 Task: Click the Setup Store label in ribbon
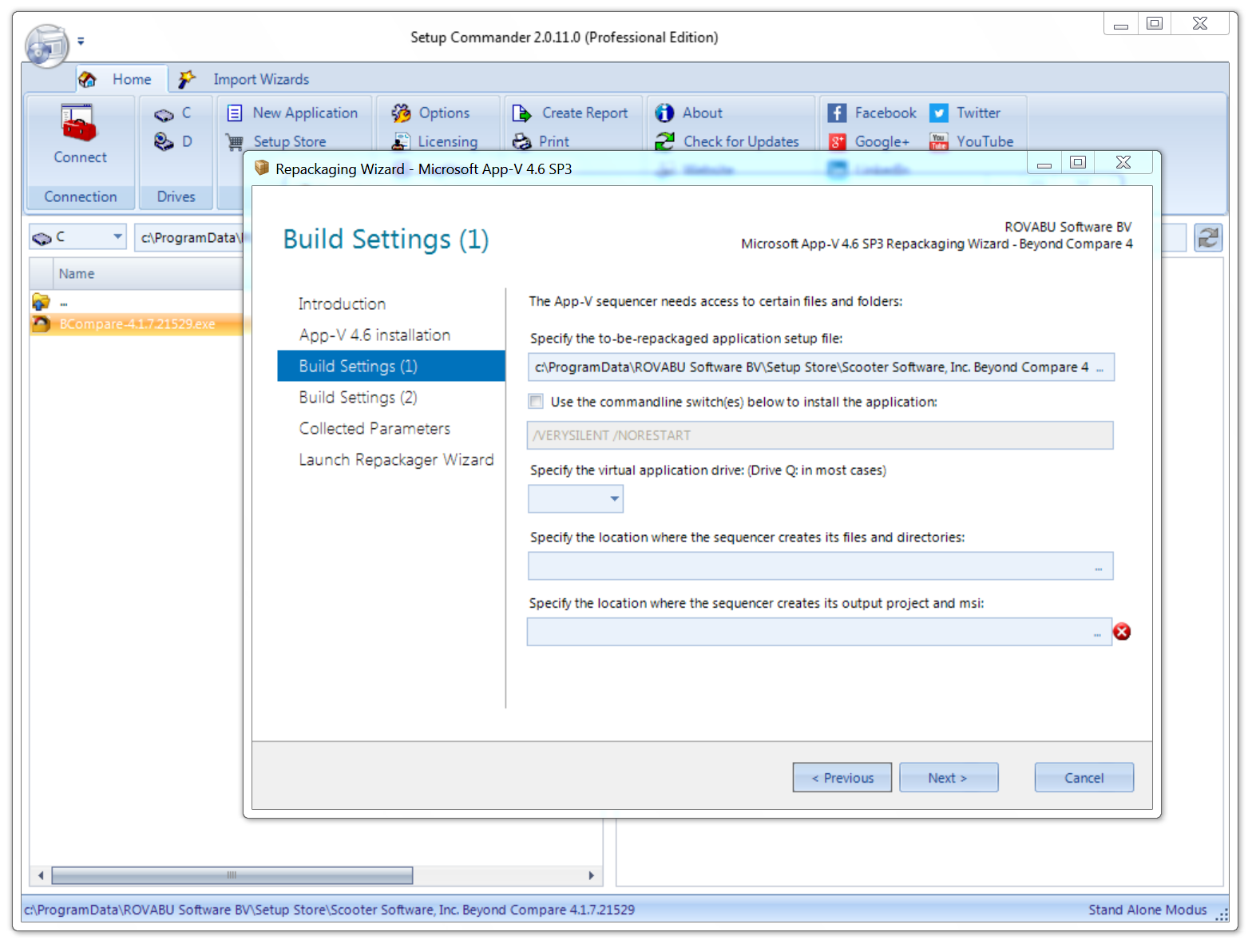point(290,142)
